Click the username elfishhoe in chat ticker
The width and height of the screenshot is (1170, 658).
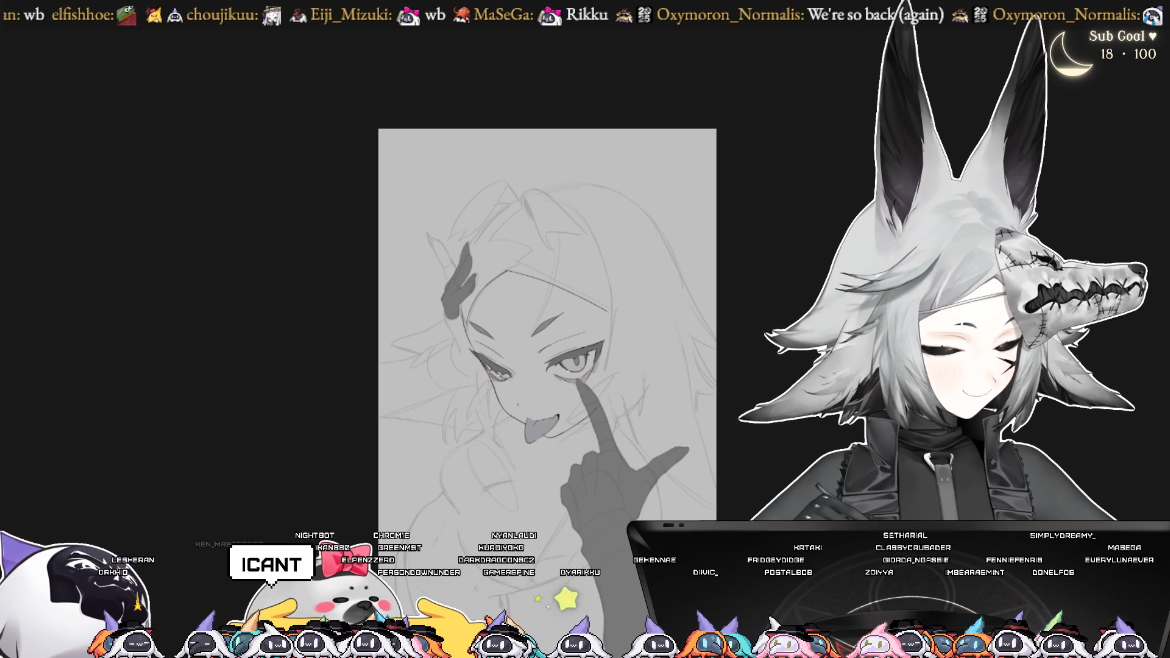coord(82,14)
